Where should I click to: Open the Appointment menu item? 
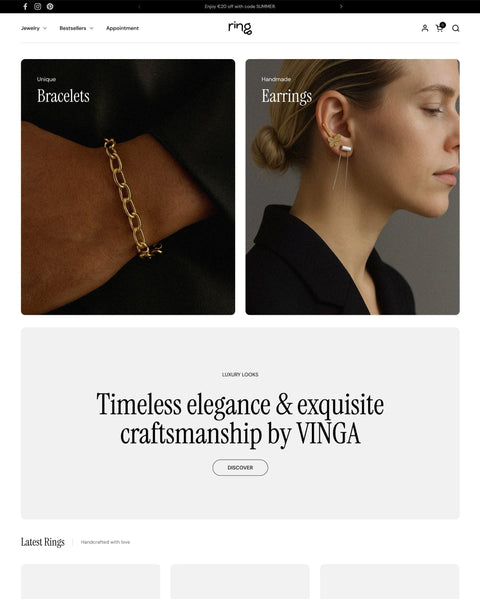[x=122, y=28]
